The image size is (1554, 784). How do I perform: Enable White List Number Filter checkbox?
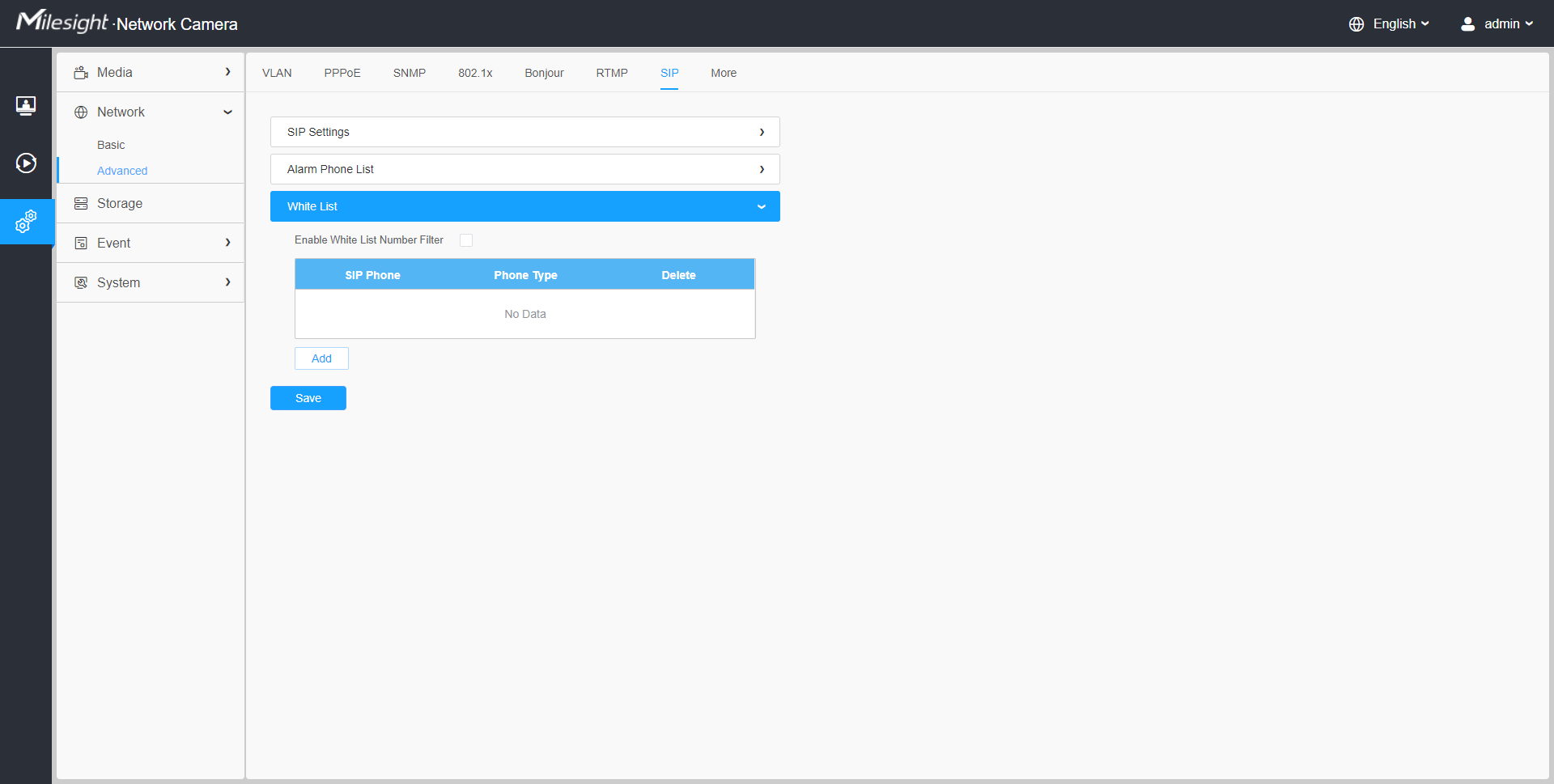(466, 240)
